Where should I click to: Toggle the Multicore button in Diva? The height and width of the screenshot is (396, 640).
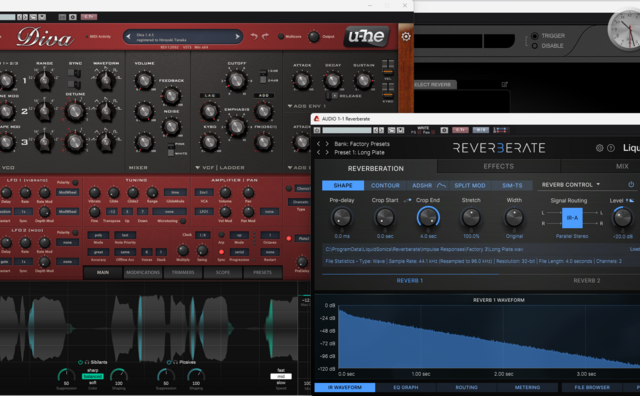tap(281, 36)
